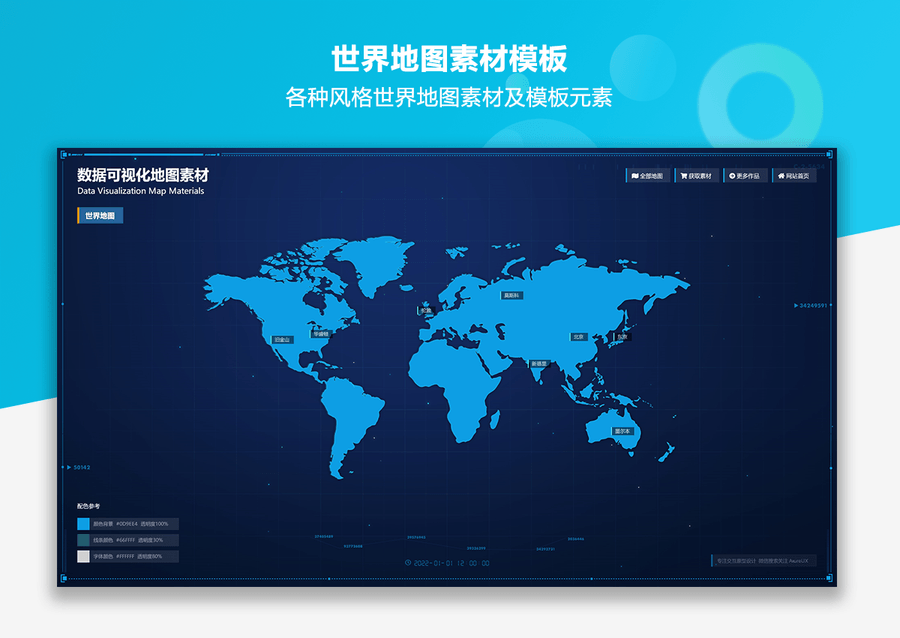Viewport: 900px width, 638px height.
Task: Click the #0D9EE4 background color swatch
Action: [83, 523]
